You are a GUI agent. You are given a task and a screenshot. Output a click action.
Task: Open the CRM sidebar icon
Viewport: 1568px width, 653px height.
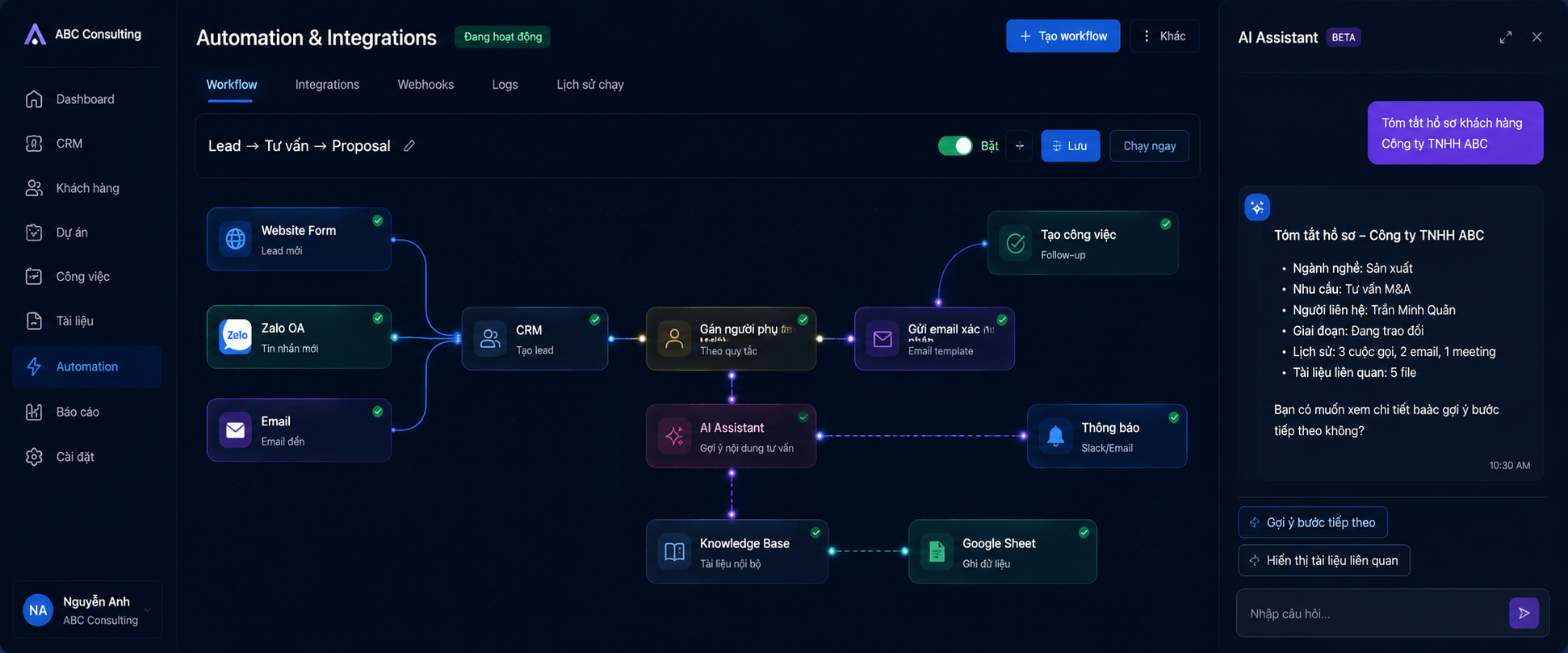pos(34,144)
